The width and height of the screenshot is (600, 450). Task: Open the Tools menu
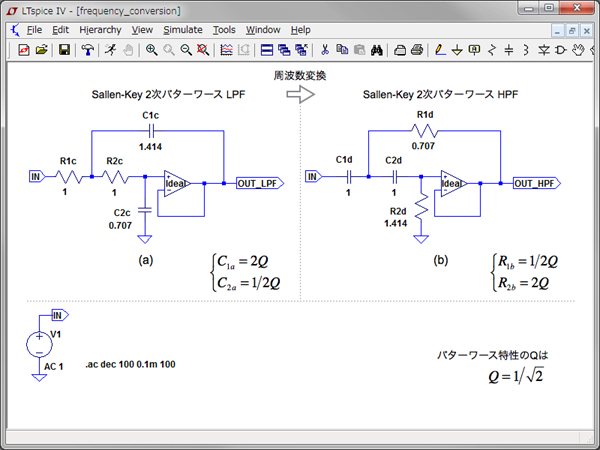click(224, 30)
